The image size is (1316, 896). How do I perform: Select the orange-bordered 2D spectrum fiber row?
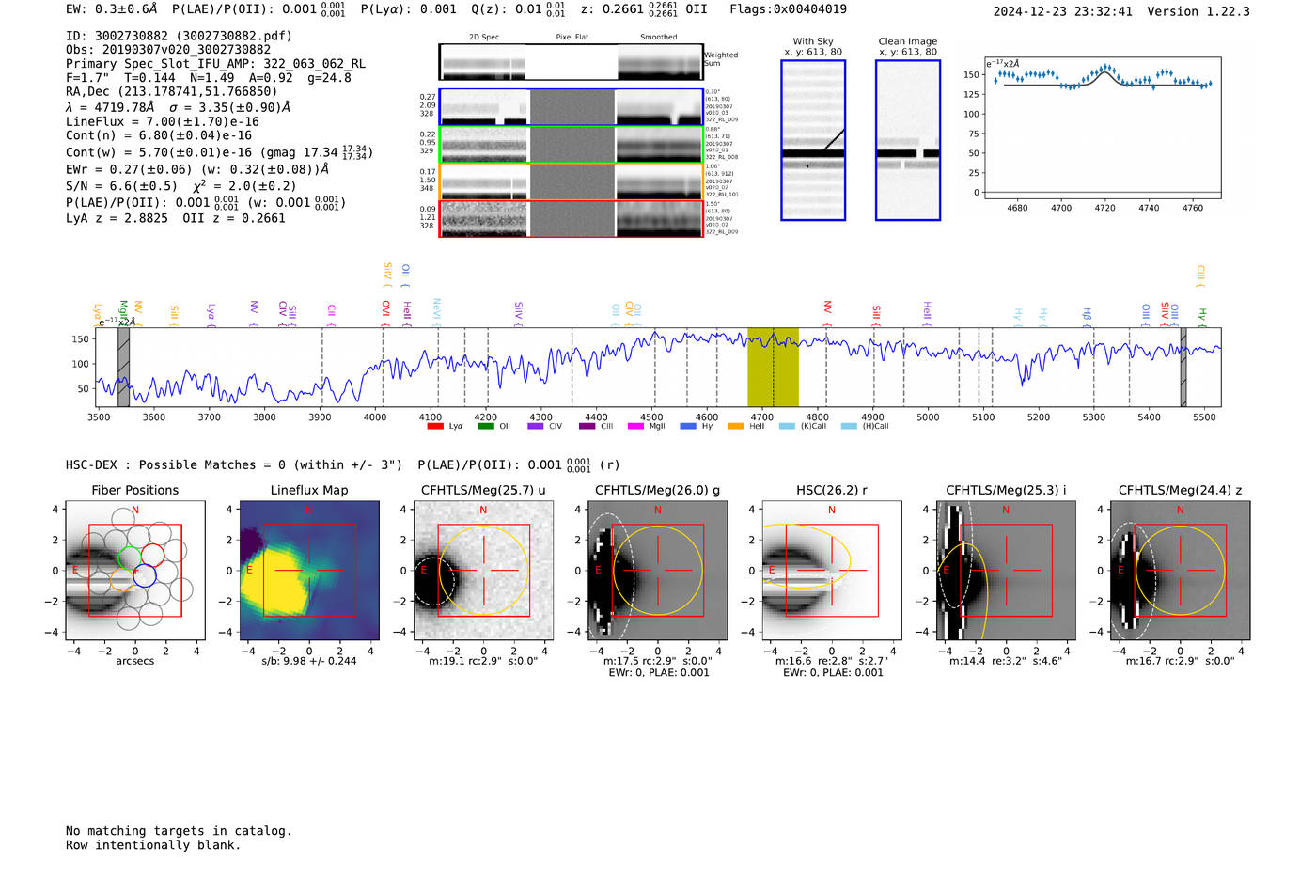coord(571,181)
